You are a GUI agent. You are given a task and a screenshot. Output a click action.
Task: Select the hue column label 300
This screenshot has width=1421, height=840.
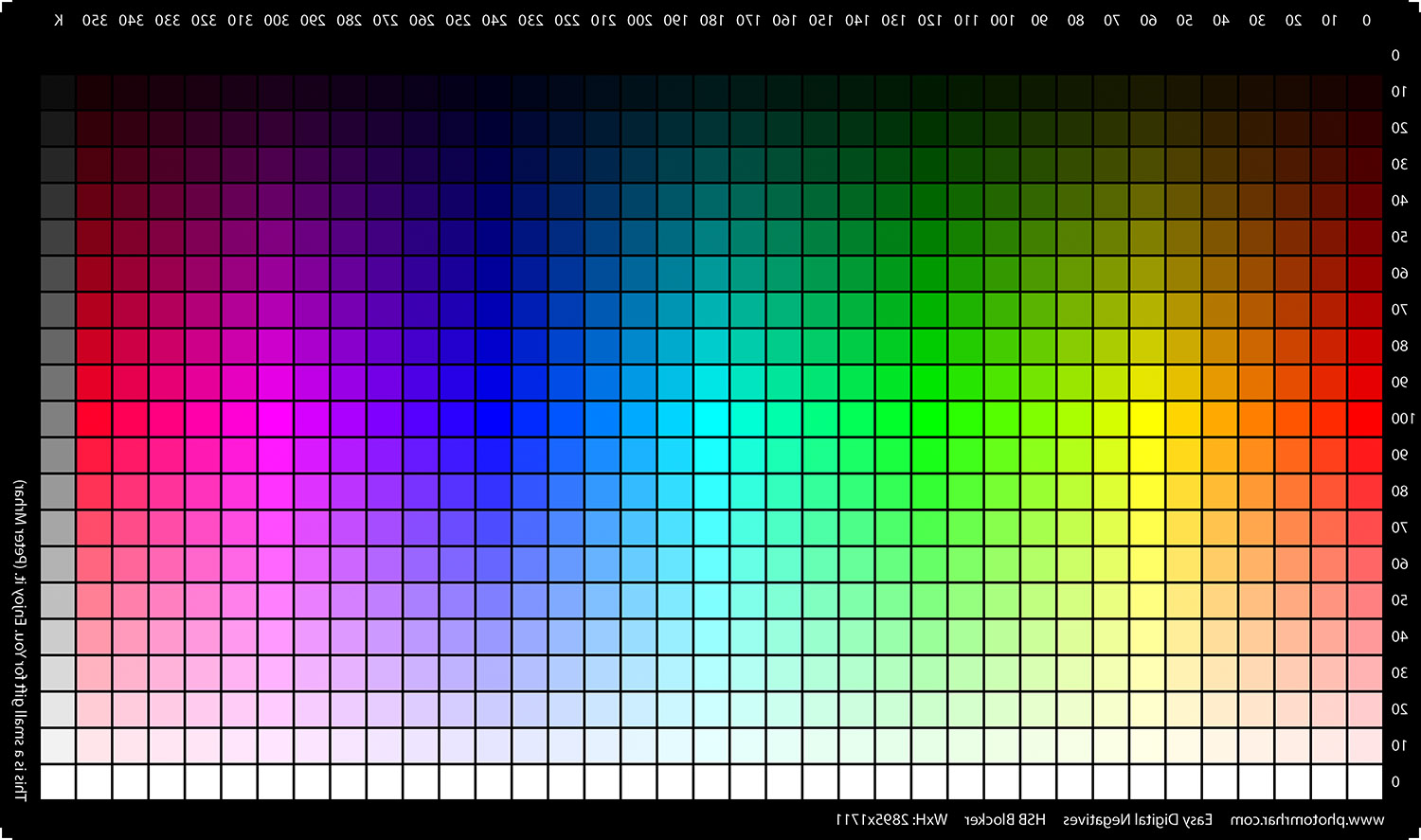276,20
